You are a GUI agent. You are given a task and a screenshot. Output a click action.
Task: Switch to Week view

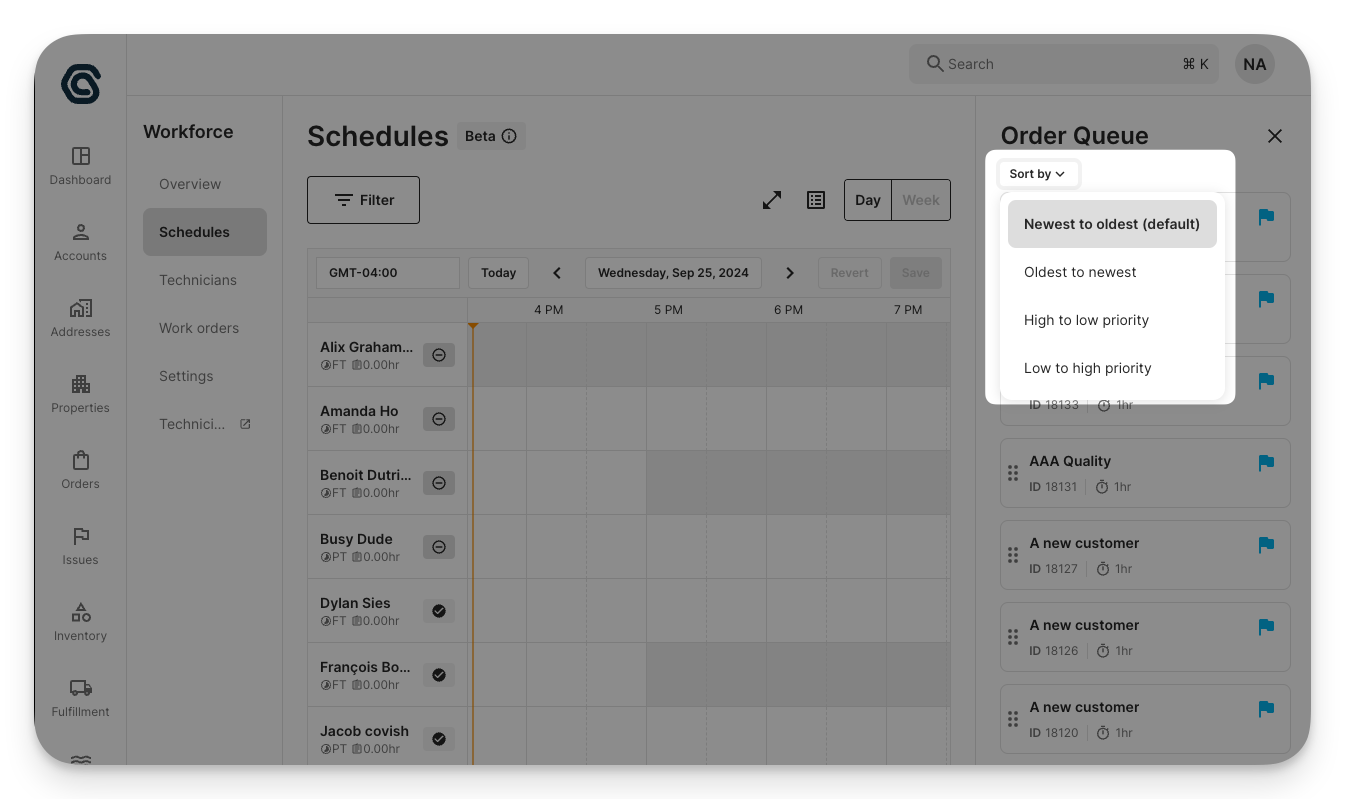coord(921,200)
